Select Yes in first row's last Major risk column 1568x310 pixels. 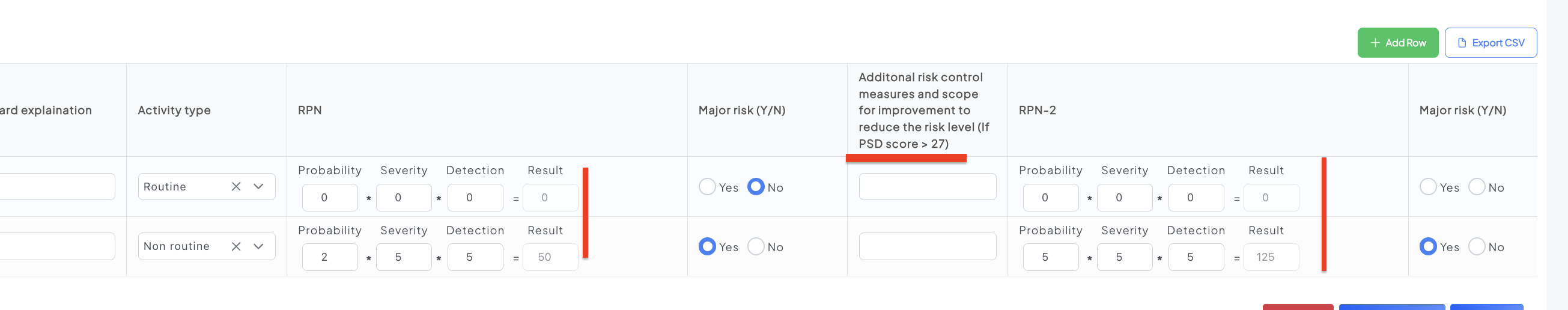click(x=1427, y=186)
